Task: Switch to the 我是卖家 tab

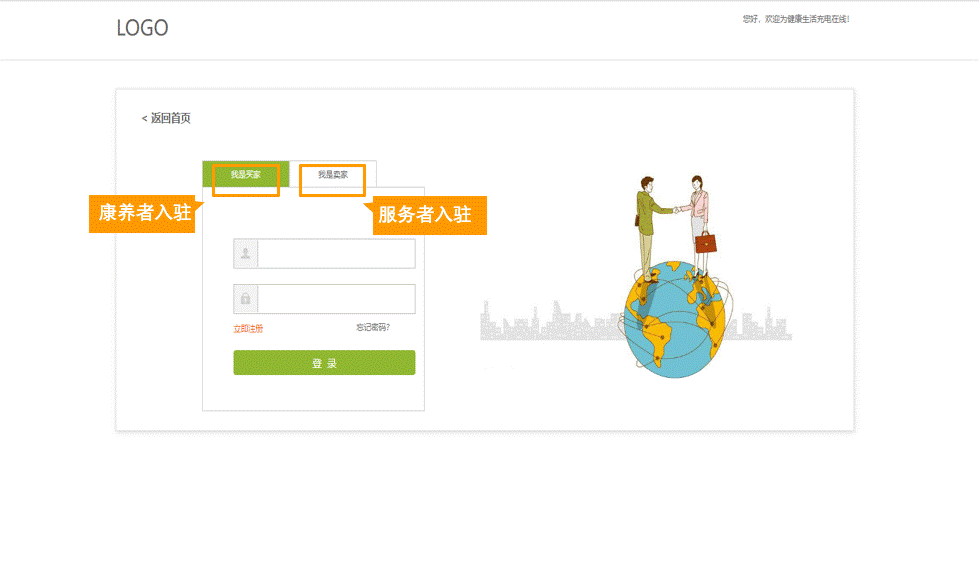Action: [333, 175]
